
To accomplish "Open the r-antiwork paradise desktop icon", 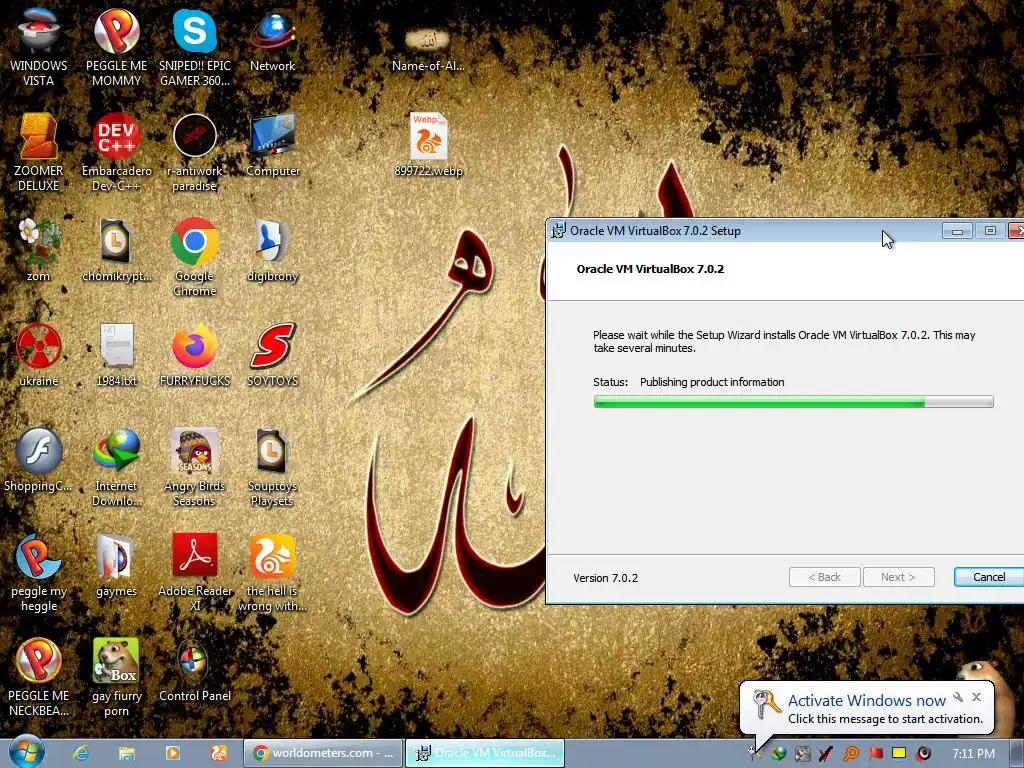I will [195, 152].
